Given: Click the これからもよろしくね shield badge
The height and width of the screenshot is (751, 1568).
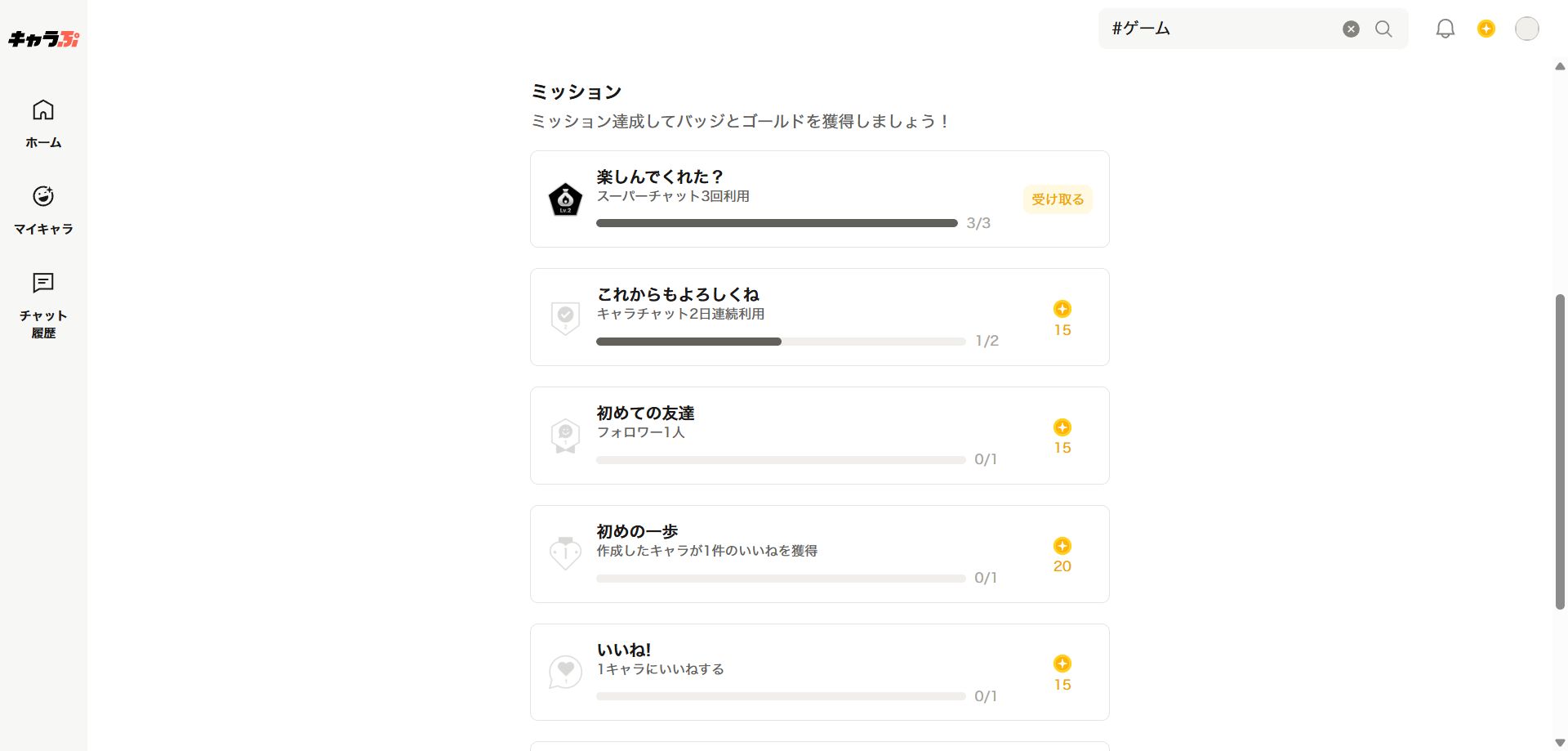Looking at the screenshot, I should (565, 318).
